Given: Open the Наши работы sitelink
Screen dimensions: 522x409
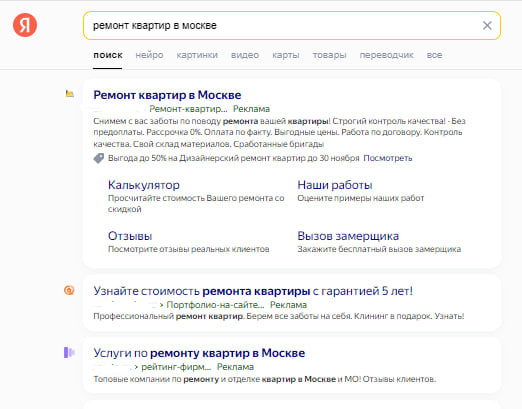Looking at the screenshot, I should (335, 185).
